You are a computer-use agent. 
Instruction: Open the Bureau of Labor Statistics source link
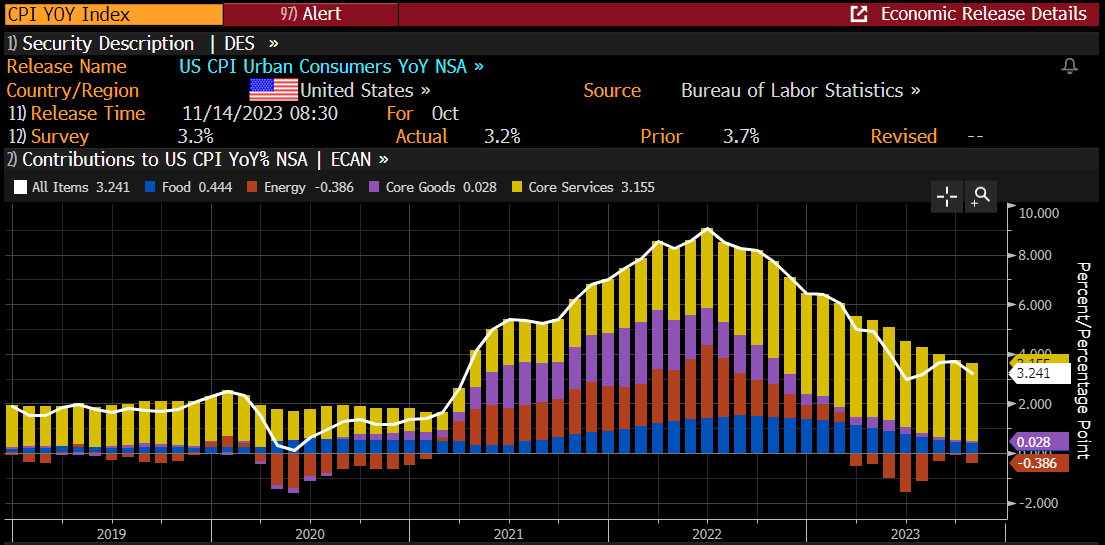(801, 90)
